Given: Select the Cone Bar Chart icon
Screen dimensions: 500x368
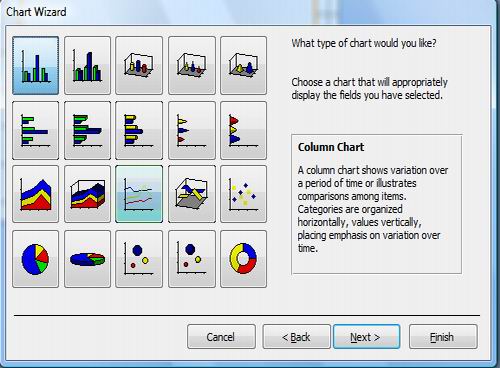Looking at the screenshot, I should [192, 130].
